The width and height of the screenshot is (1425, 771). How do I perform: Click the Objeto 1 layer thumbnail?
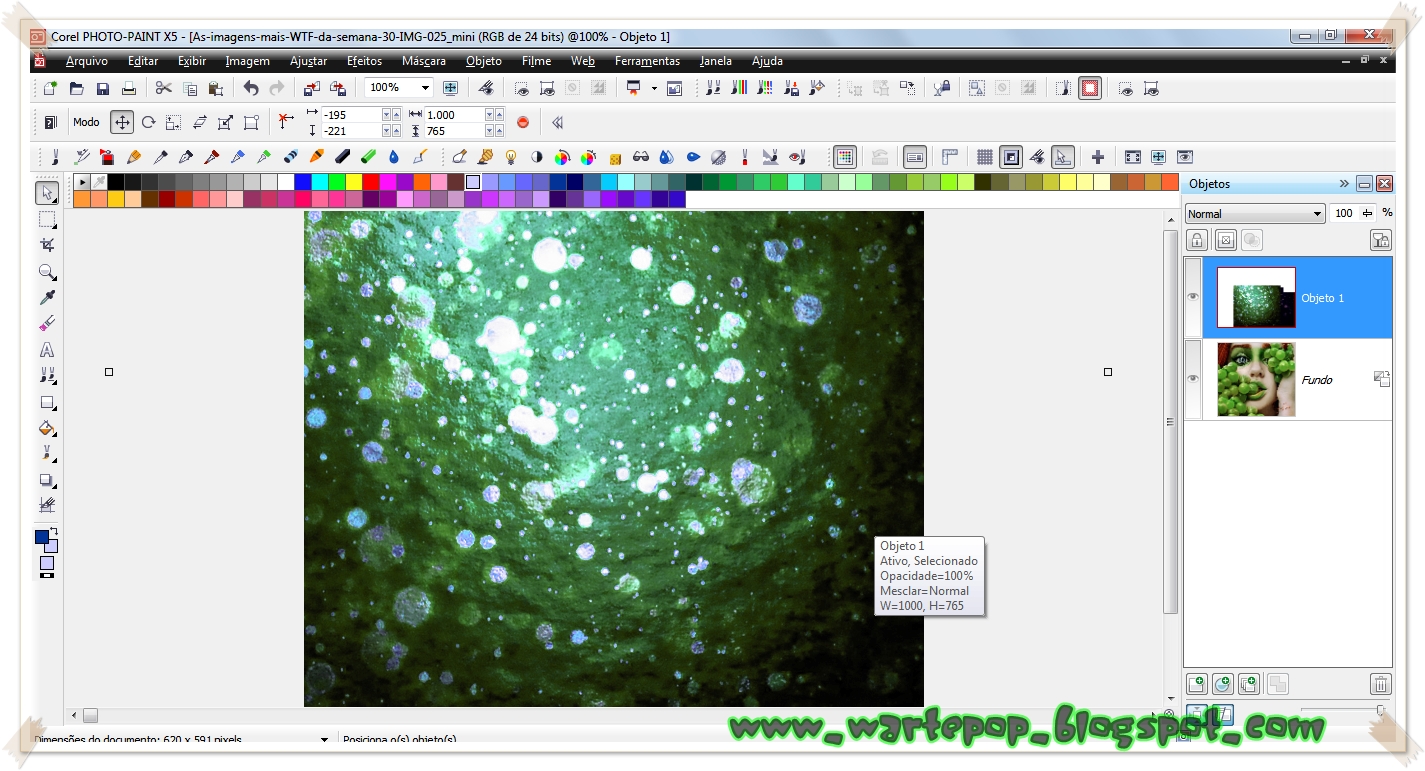[1256, 297]
